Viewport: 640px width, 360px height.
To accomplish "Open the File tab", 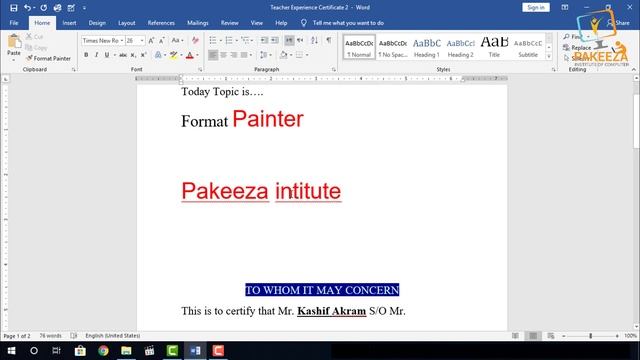I will point(14,23).
